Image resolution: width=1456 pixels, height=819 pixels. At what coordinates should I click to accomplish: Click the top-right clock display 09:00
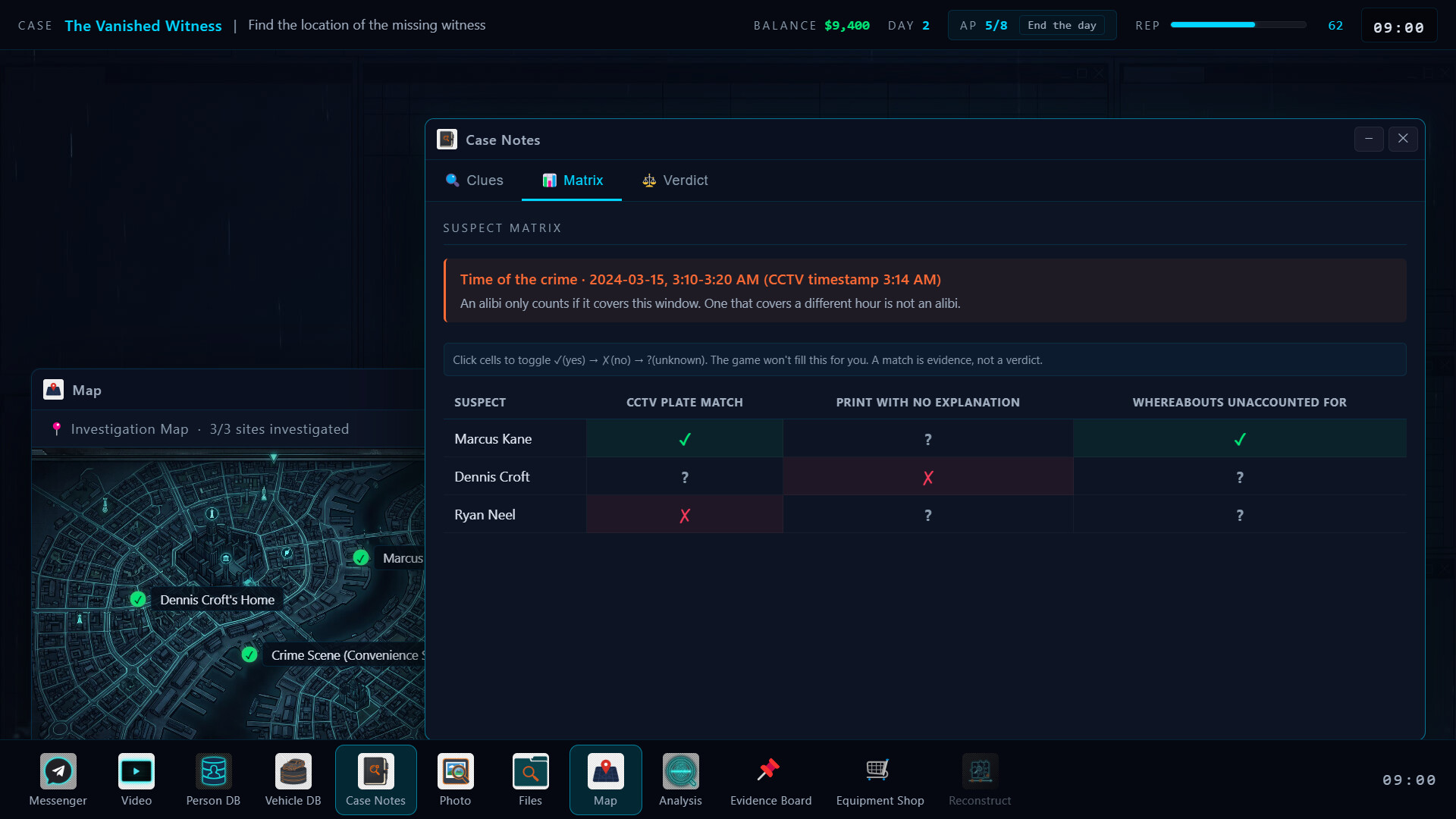point(1399,27)
